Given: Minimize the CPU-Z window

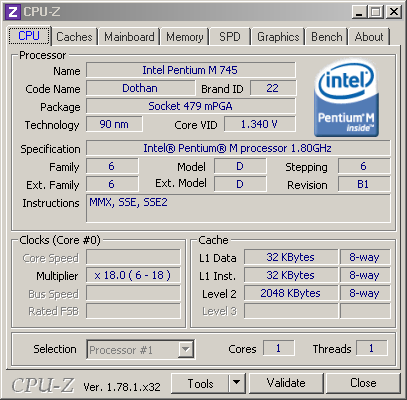Looking at the screenshot, I should tap(359, 12).
